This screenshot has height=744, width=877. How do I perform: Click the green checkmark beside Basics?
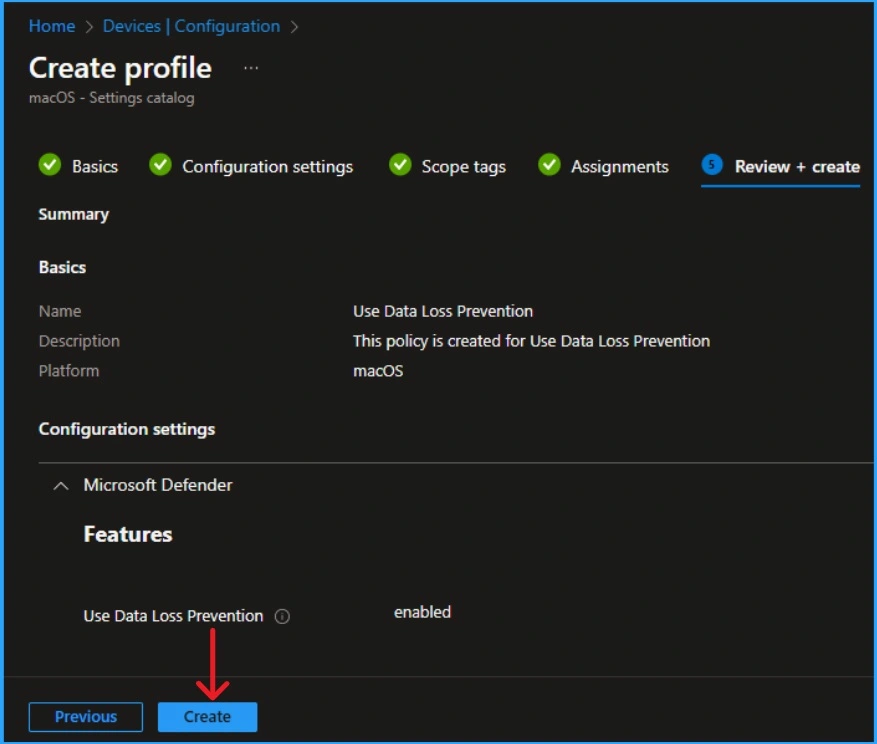50,164
